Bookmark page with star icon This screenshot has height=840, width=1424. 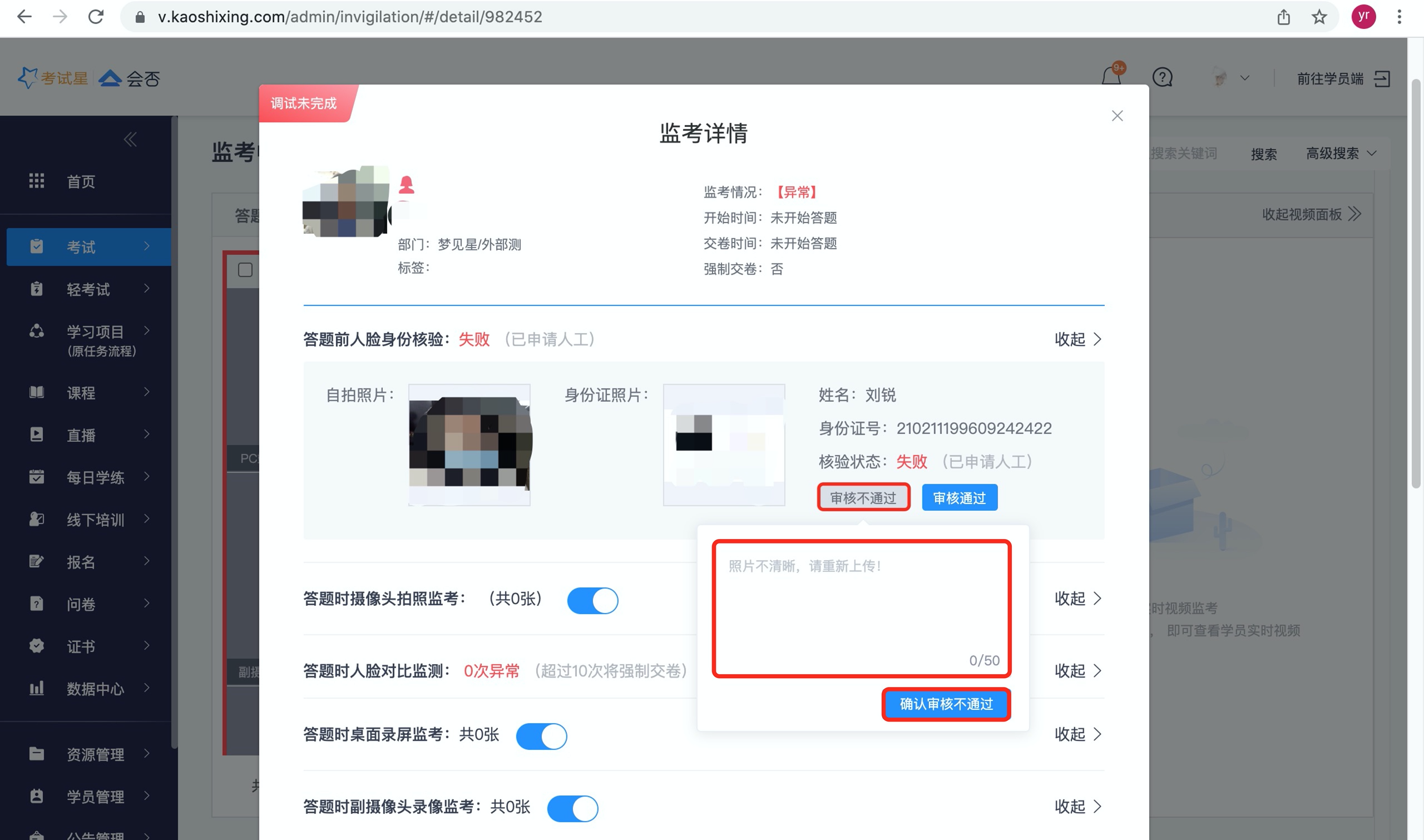point(1319,17)
